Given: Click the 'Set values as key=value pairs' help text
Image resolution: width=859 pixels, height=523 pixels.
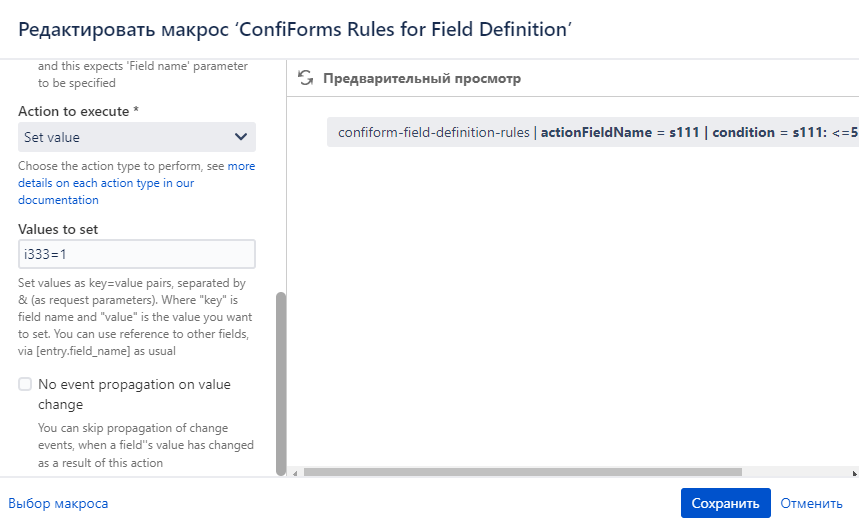Looking at the screenshot, I should (x=135, y=317).
